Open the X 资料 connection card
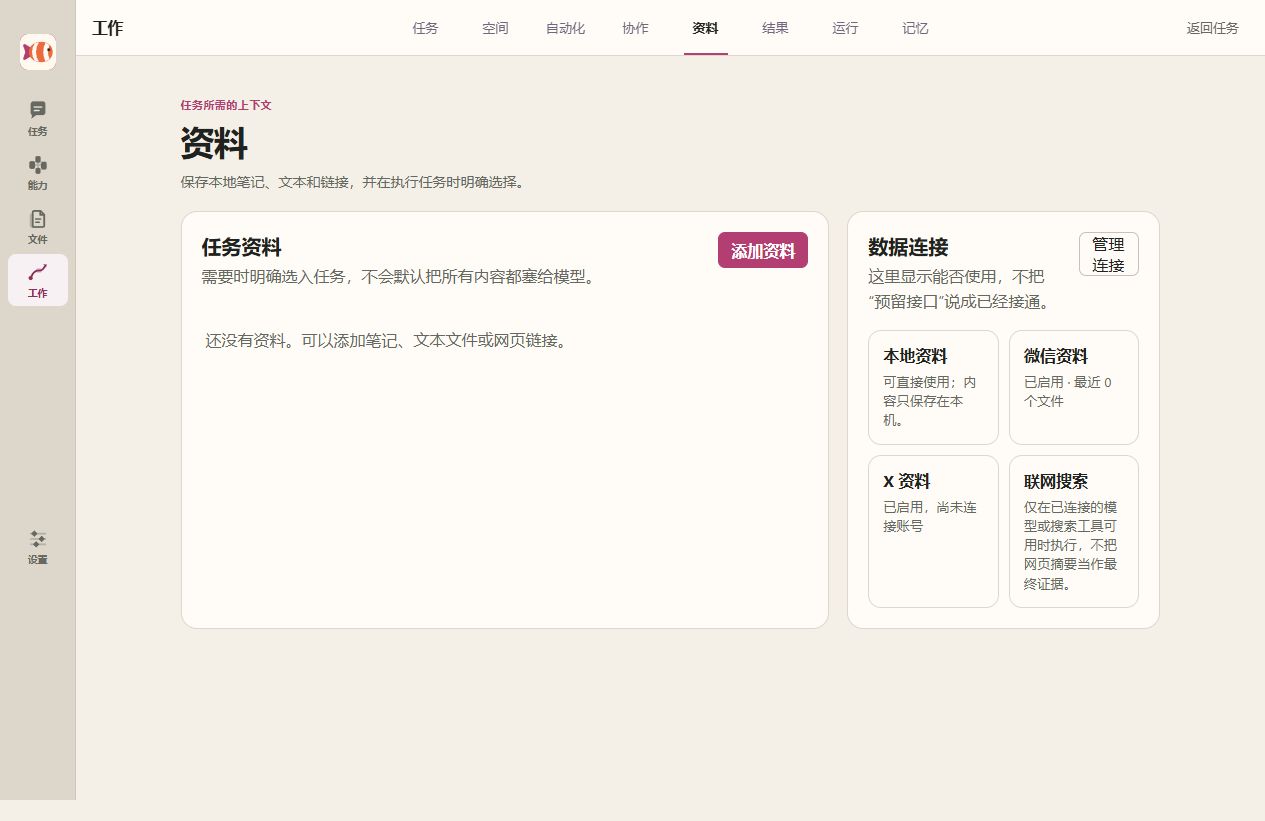Viewport: 1265px width, 821px height. [933, 531]
